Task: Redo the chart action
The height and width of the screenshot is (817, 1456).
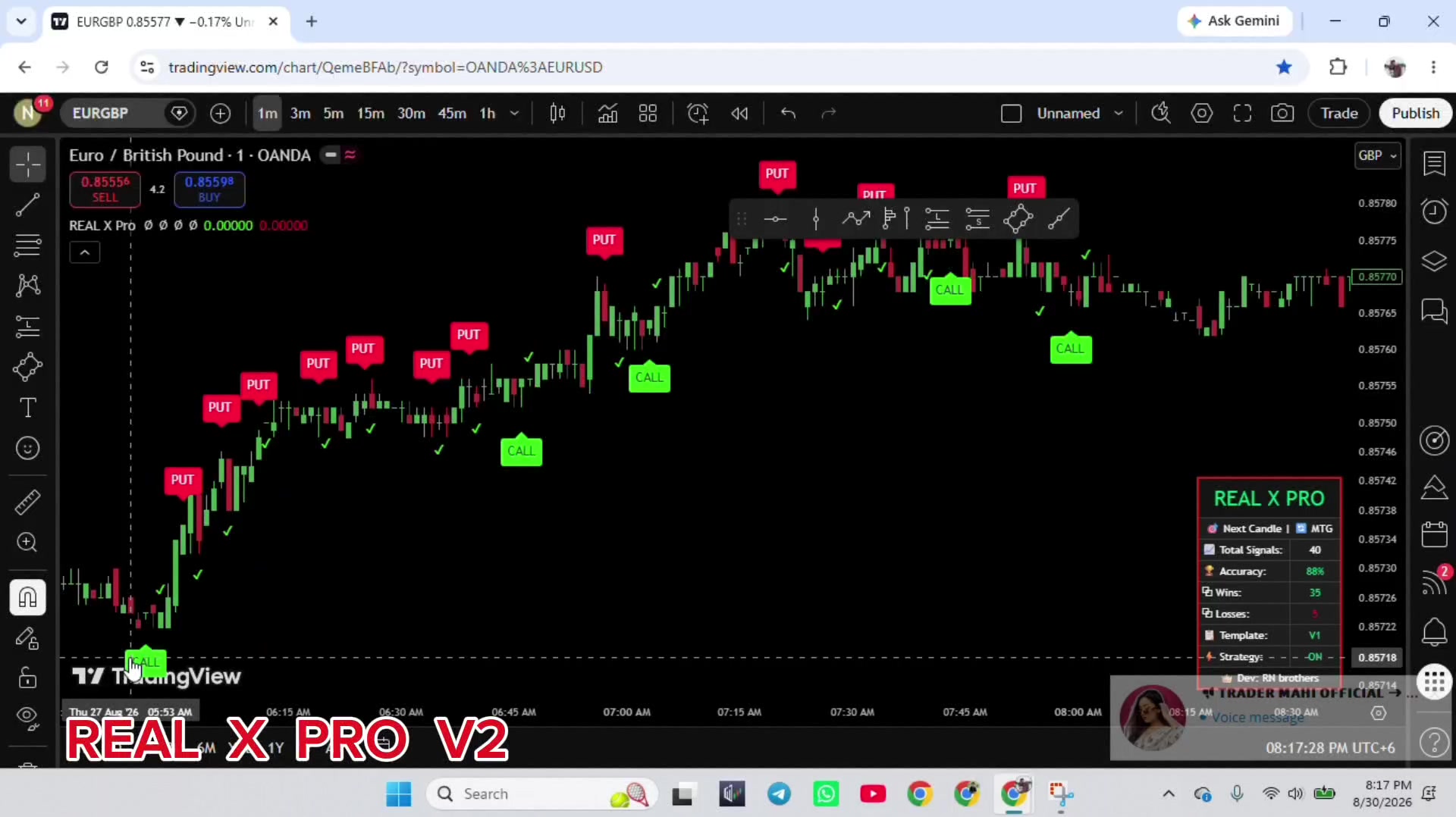Action: (829, 113)
